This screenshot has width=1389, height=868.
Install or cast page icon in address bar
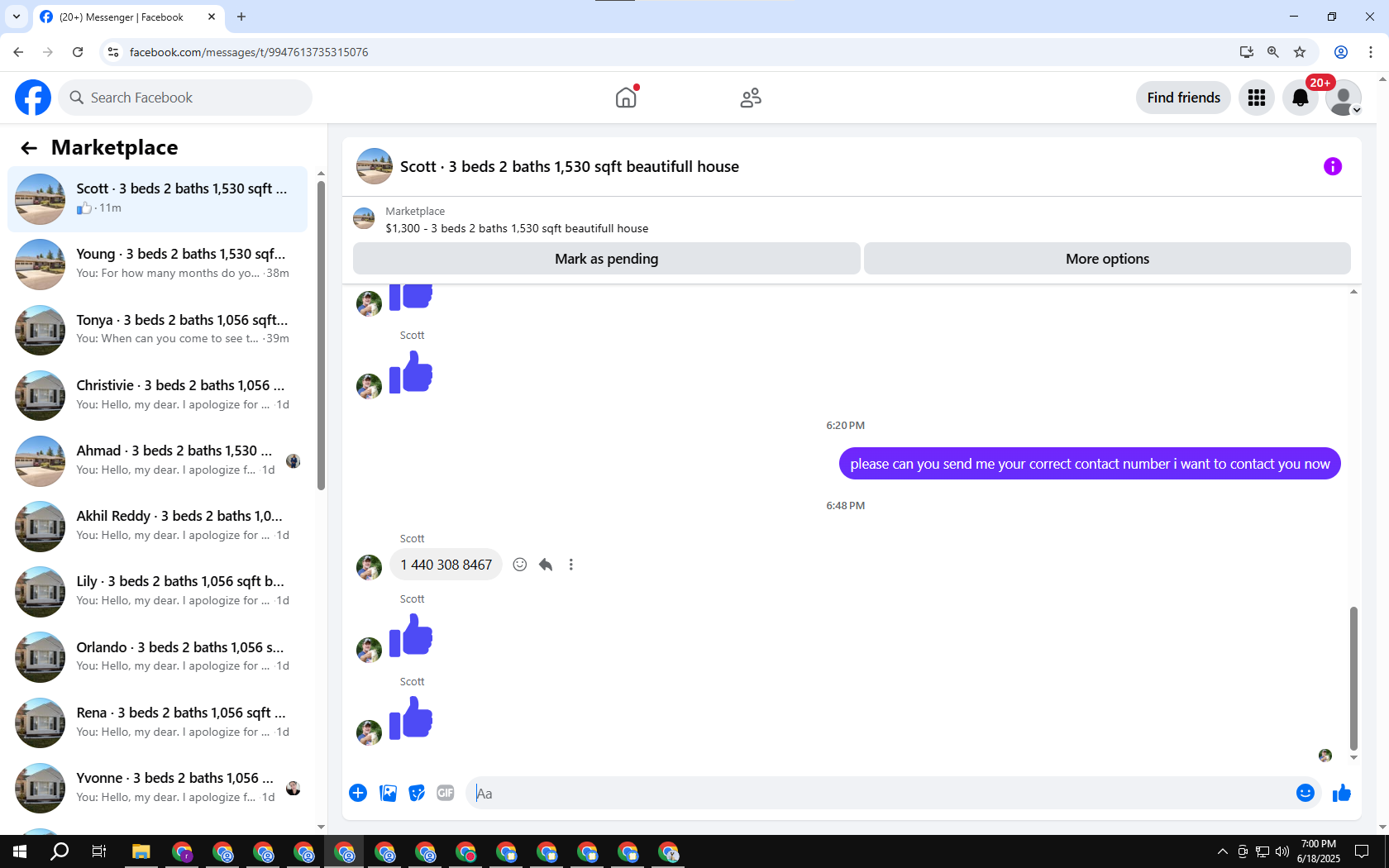1247,52
